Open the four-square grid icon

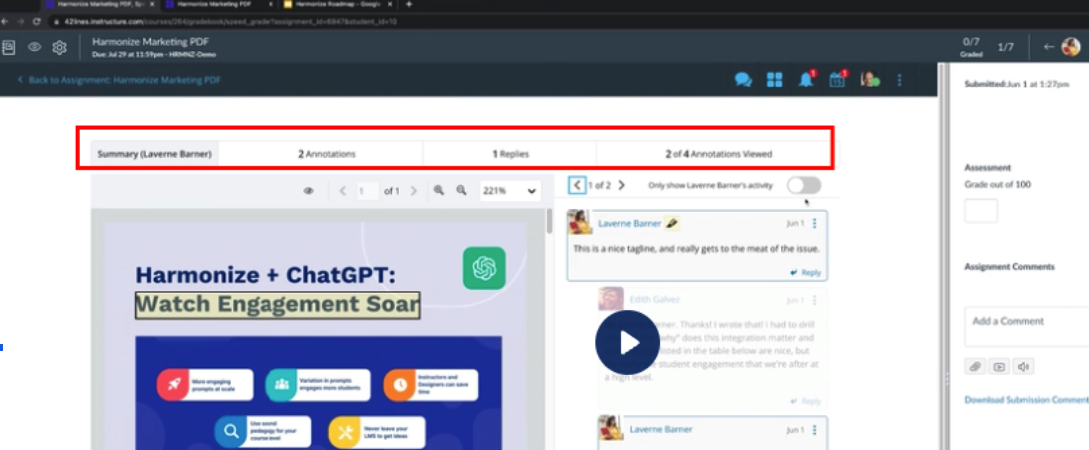point(774,80)
